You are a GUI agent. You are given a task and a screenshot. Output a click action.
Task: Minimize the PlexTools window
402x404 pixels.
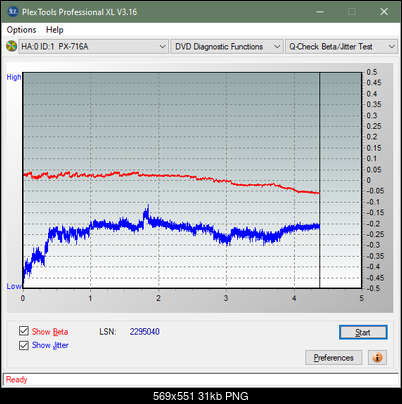pos(320,12)
